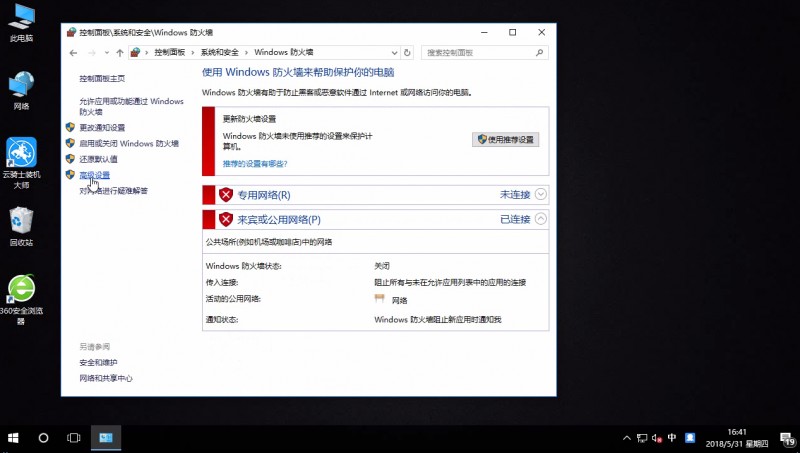Click the bench network icon next to 网络

380,298
